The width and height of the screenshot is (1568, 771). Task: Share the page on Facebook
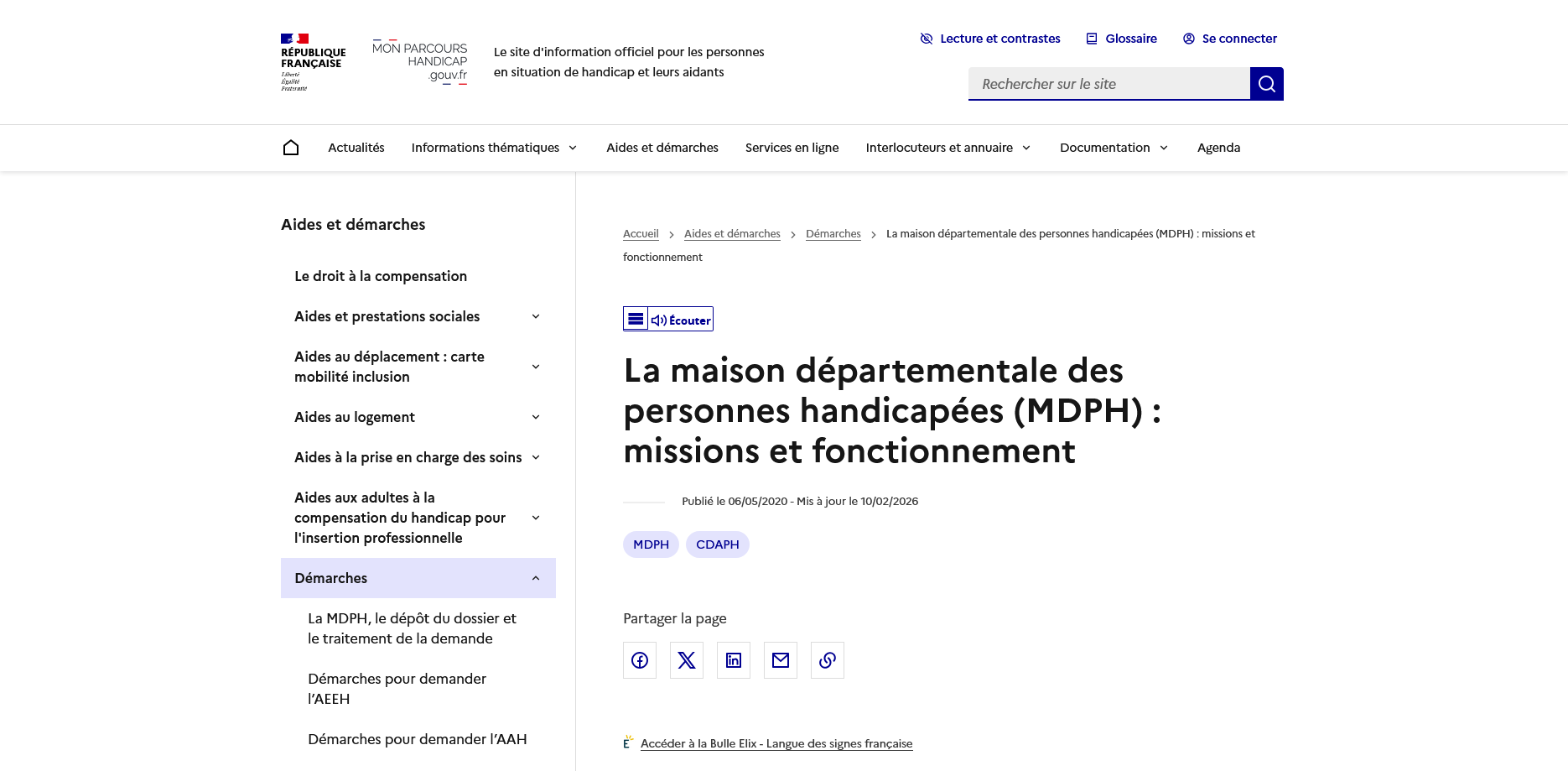click(x=639, y=660)
